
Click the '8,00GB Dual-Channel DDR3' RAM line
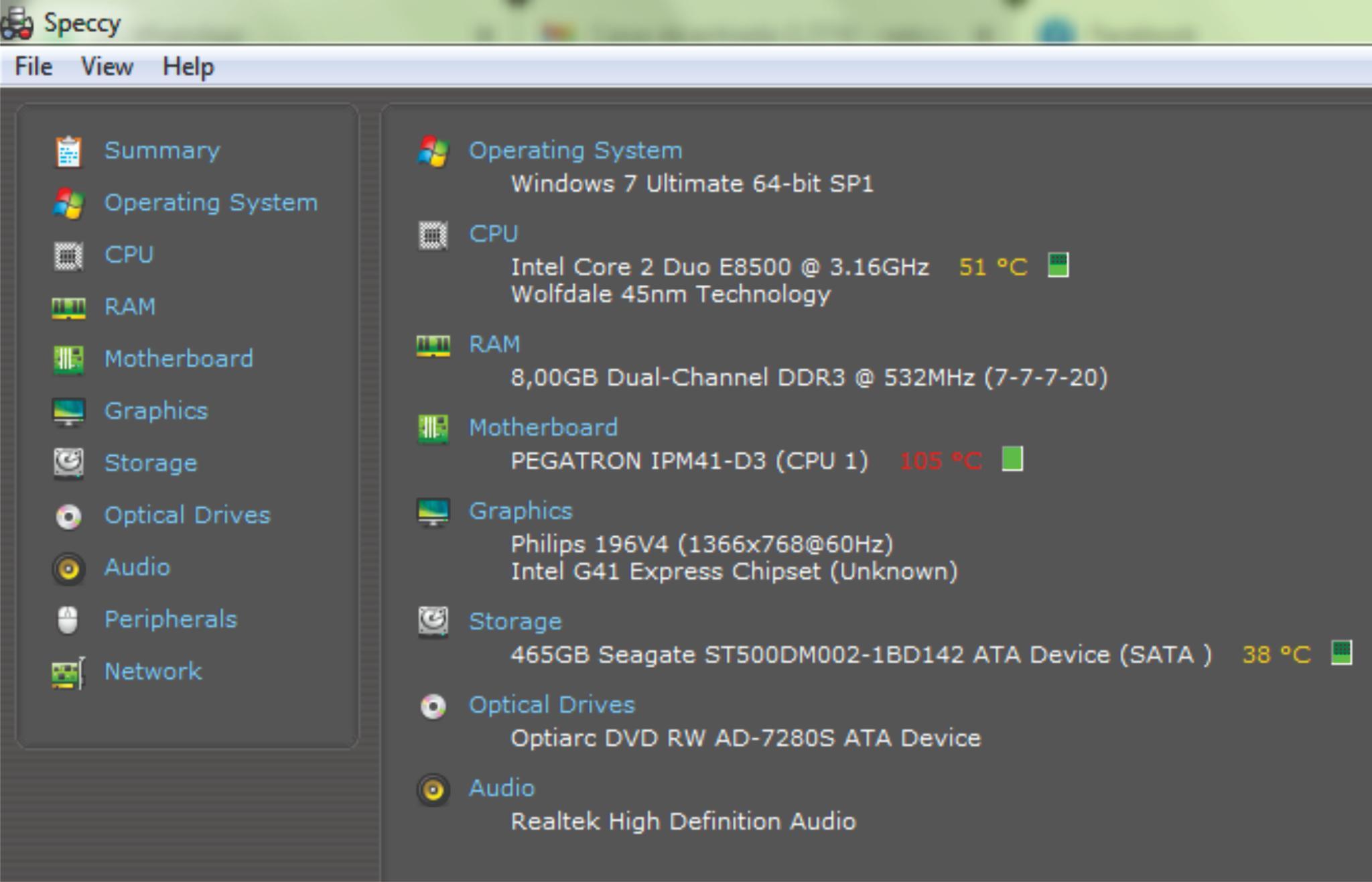pyautogui.click(x=809, y=377)
